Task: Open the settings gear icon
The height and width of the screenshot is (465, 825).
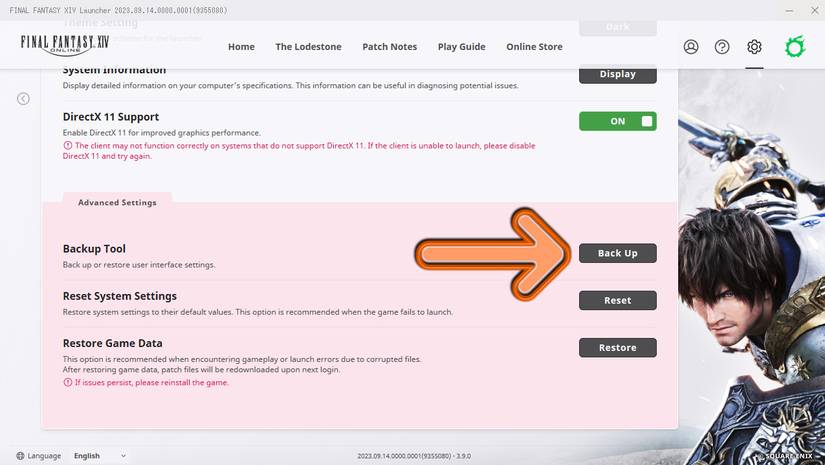Action: pos(754,47)
